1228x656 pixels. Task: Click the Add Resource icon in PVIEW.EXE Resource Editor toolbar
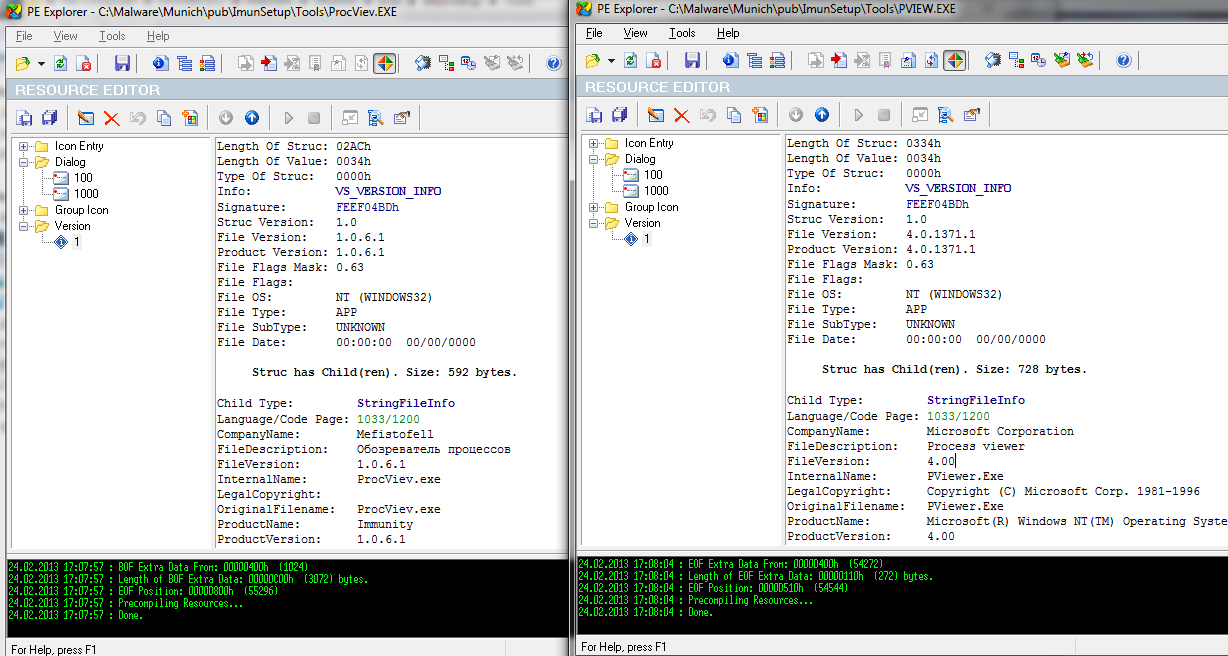pos(759,115)
